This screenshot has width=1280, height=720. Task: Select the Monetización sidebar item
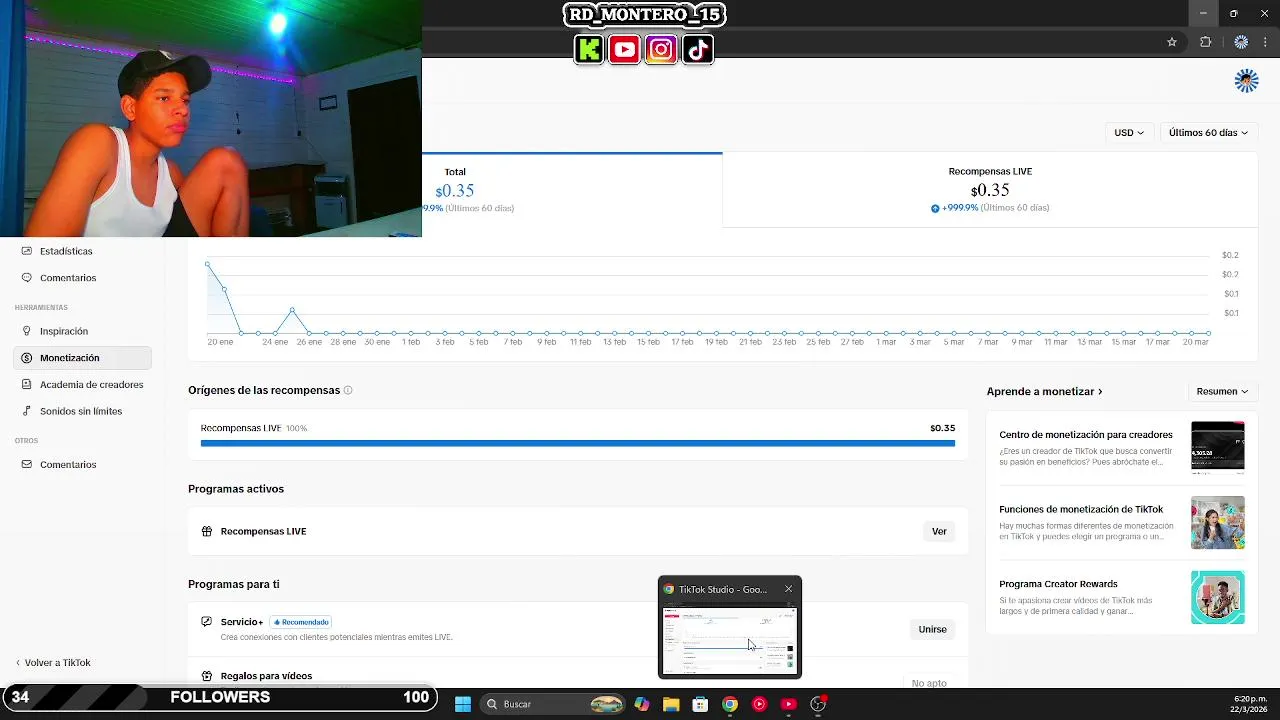click(82, 358)
